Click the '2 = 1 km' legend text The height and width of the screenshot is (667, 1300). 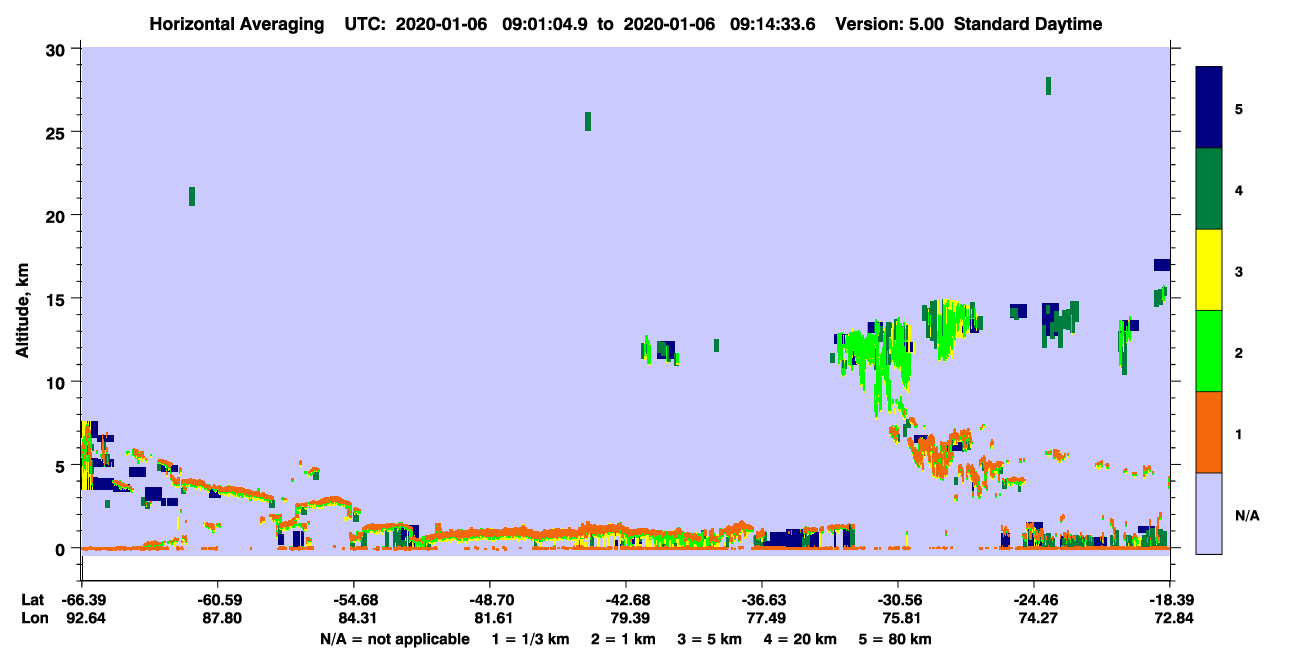click(624, 639)
